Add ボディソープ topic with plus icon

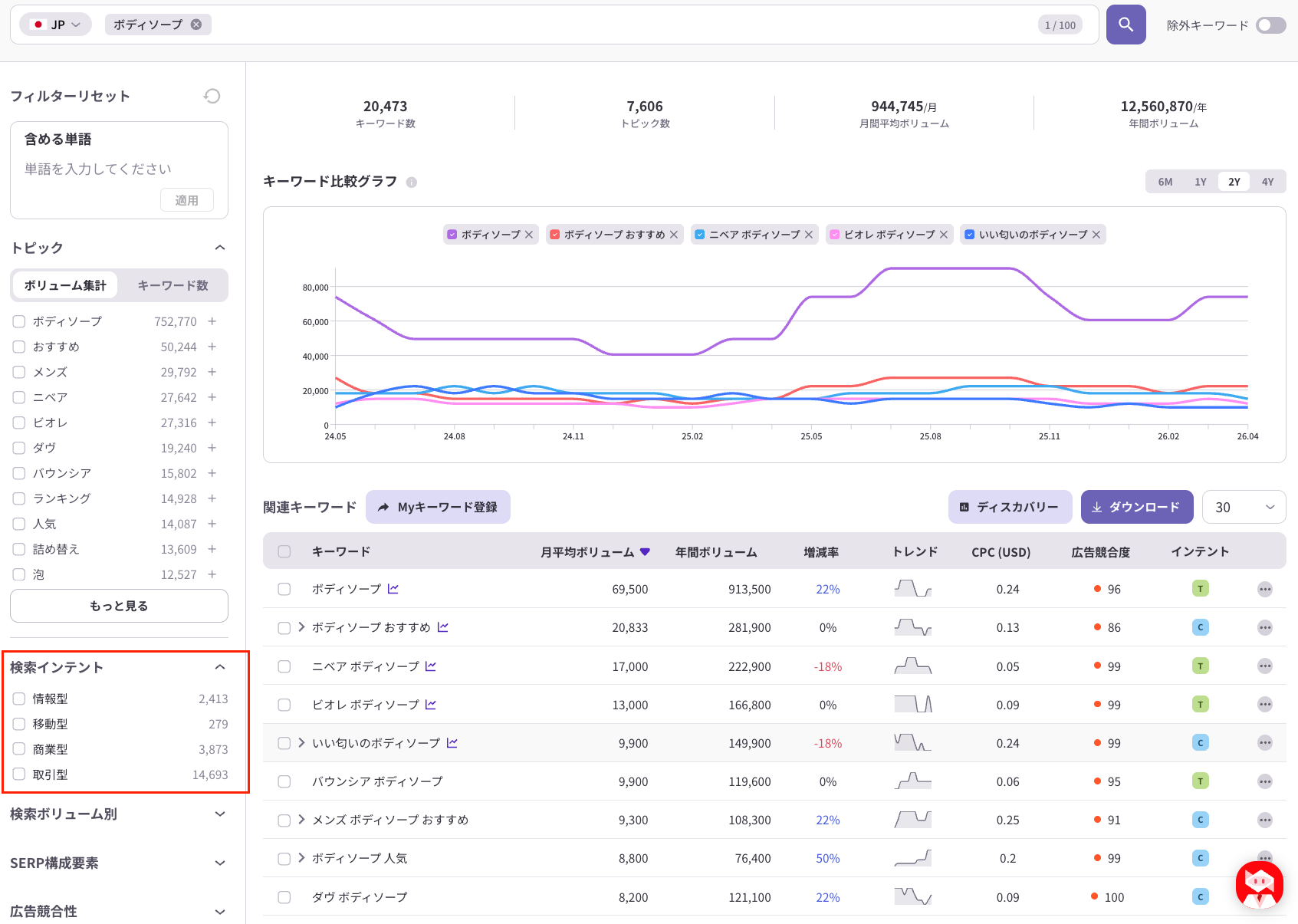[x=212, y=321]
